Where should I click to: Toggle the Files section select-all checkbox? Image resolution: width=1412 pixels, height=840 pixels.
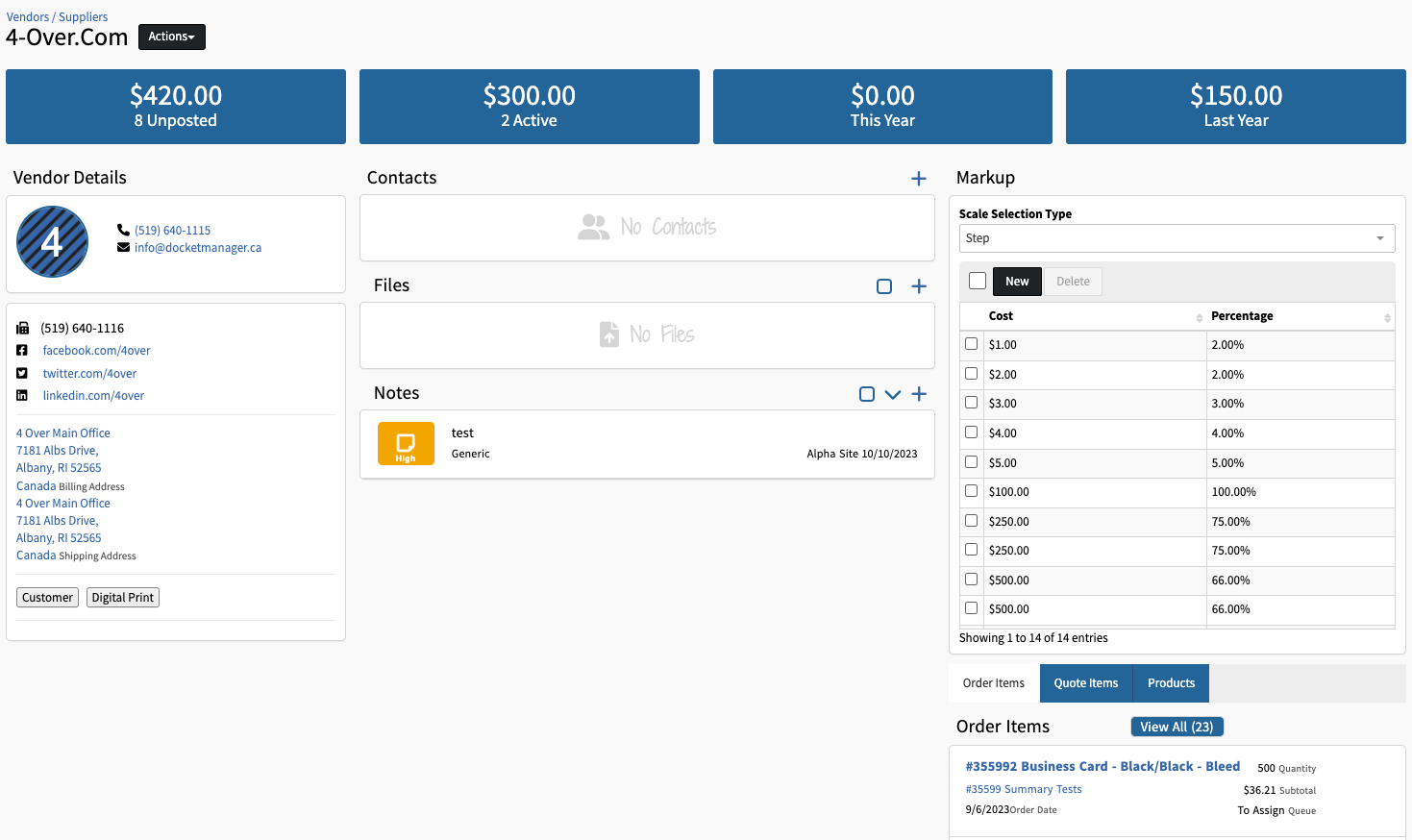click(884, 286)
